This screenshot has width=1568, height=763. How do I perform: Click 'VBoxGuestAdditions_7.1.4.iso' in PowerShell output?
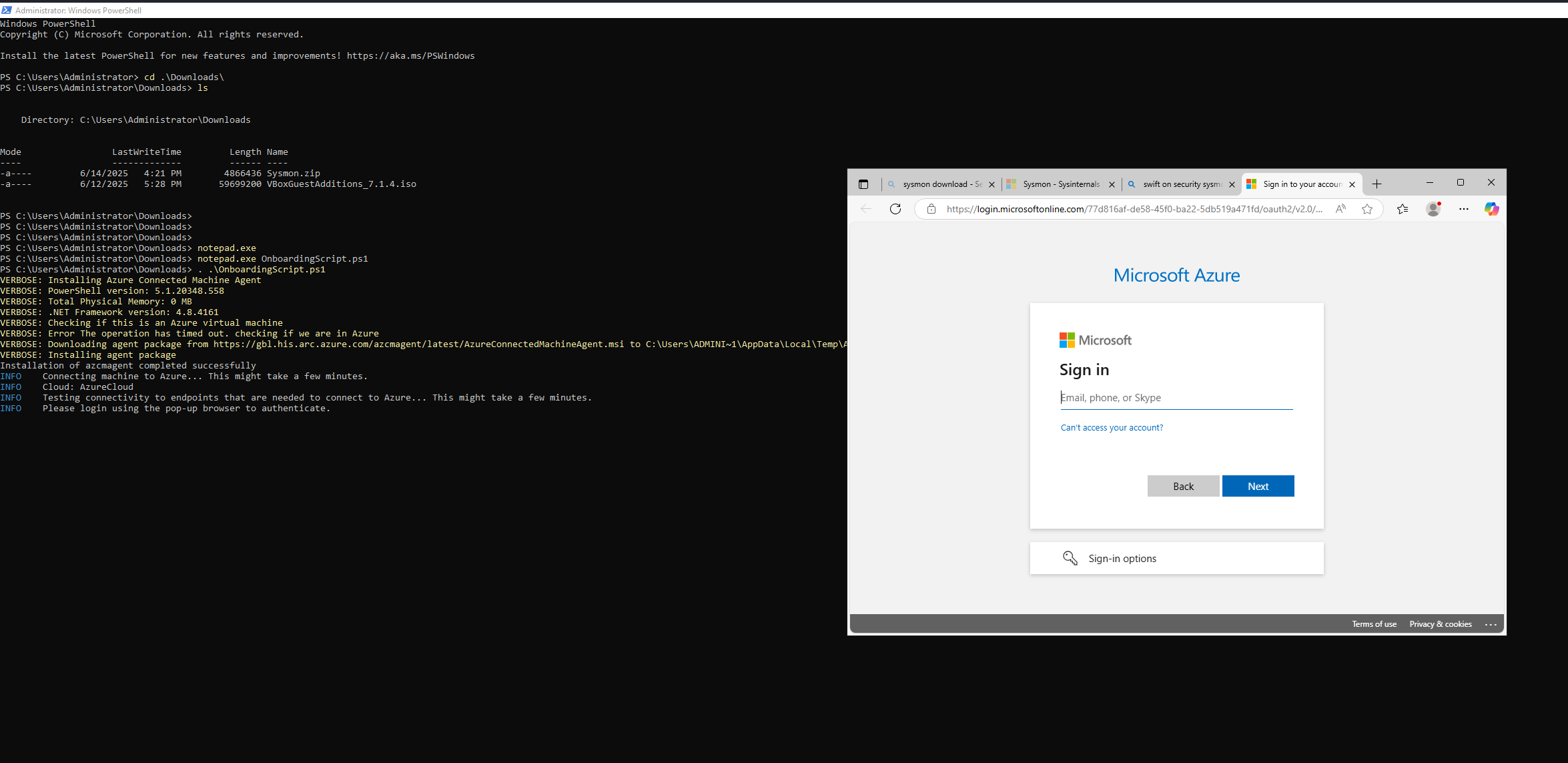(342, 184)
